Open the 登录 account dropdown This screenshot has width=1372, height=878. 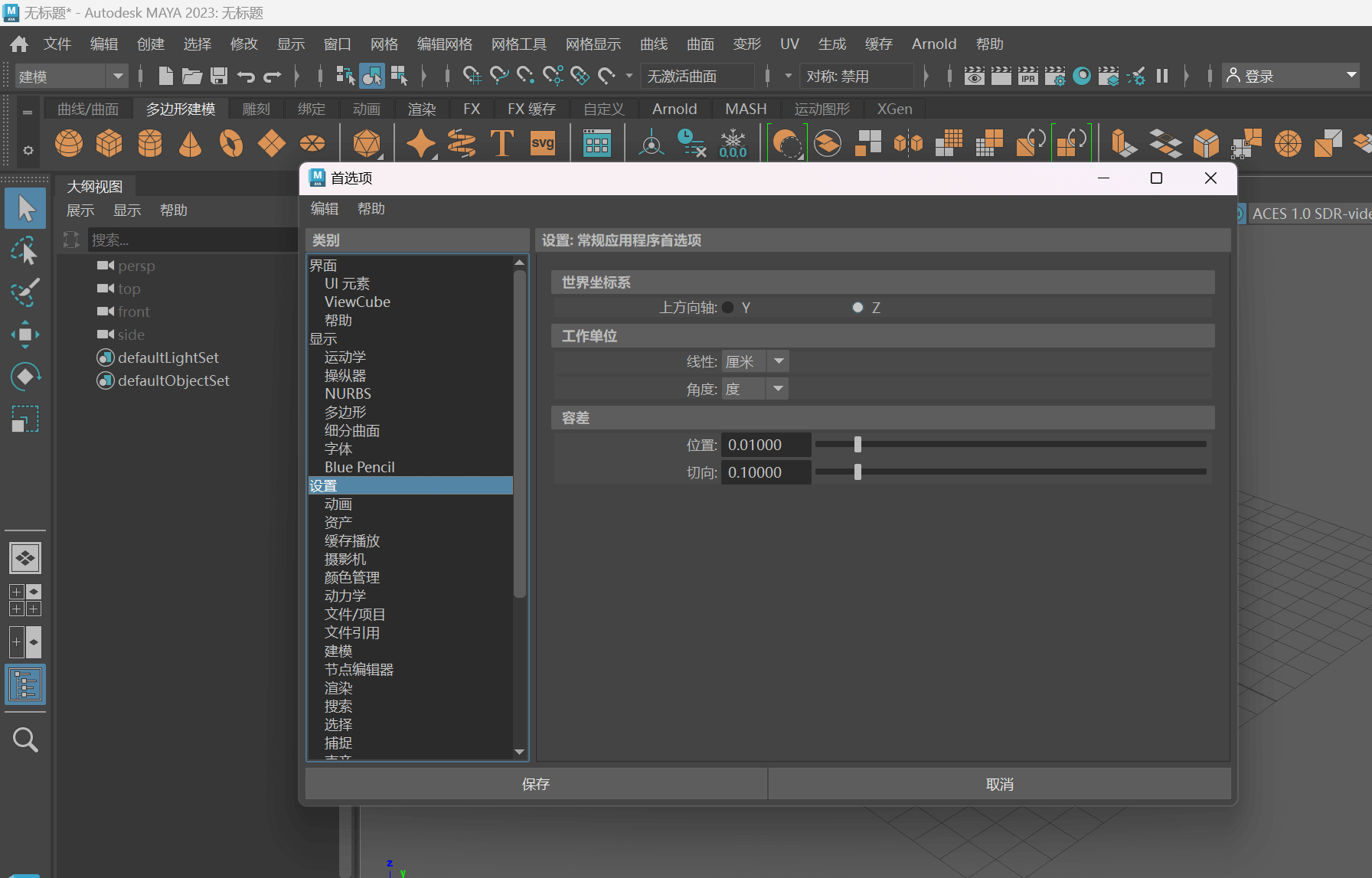pyautogui.click(x=1291, y=76)
